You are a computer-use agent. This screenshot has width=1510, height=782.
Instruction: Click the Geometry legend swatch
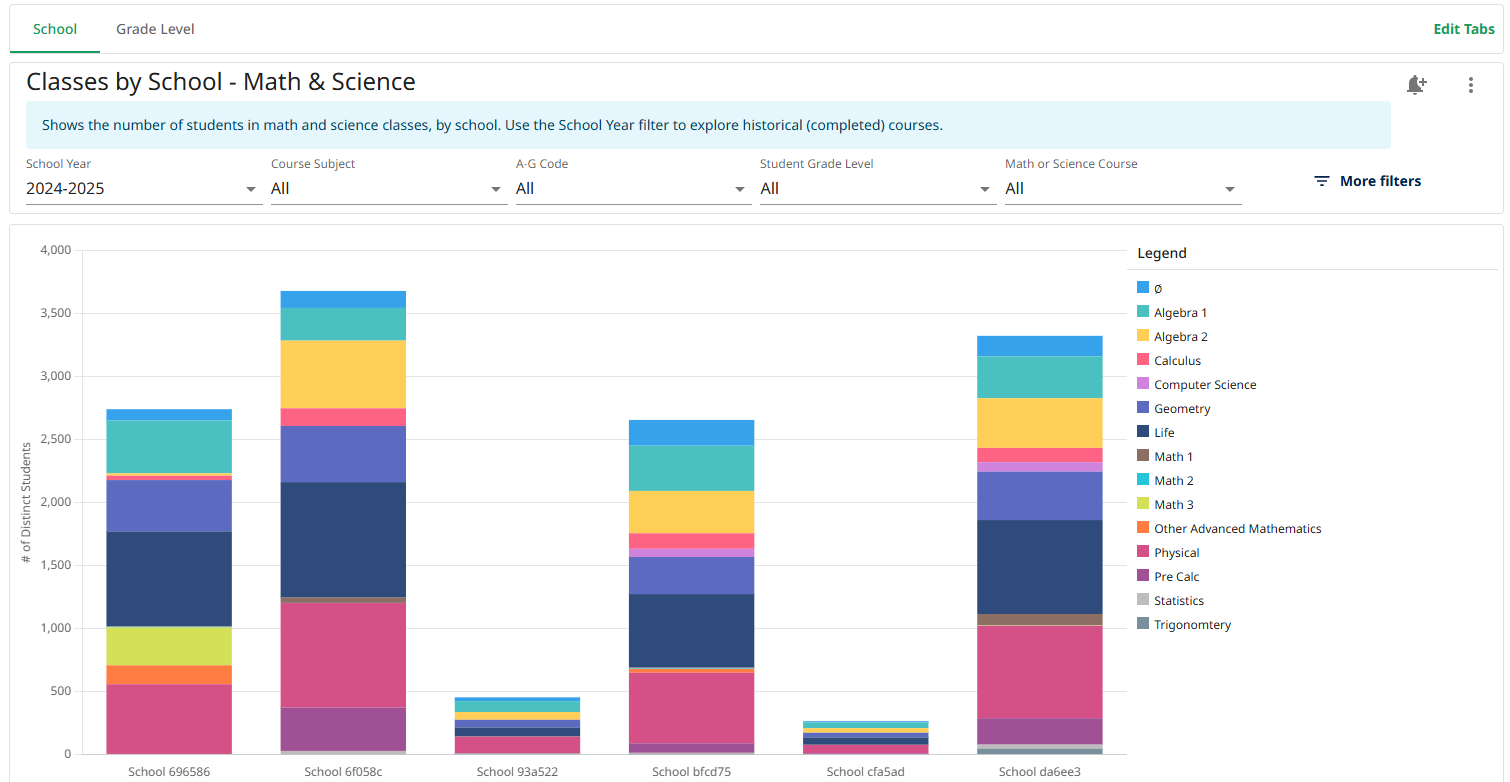[x=1143, y=409]
